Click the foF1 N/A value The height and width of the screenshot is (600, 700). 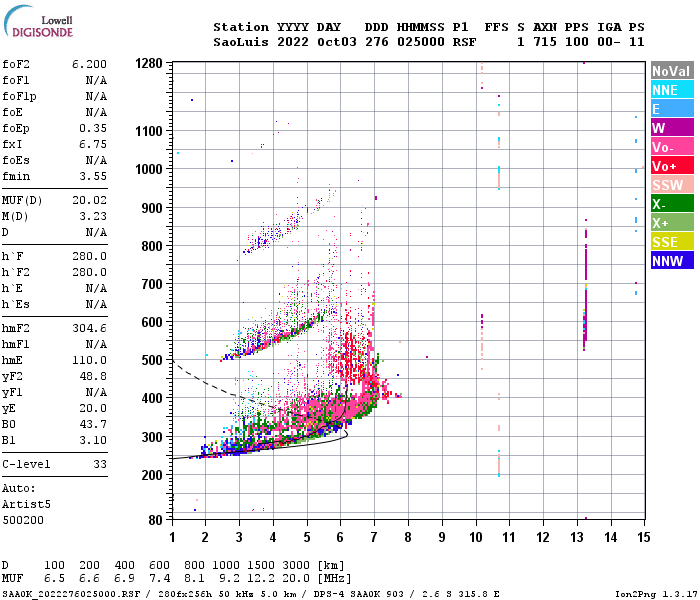96,80
